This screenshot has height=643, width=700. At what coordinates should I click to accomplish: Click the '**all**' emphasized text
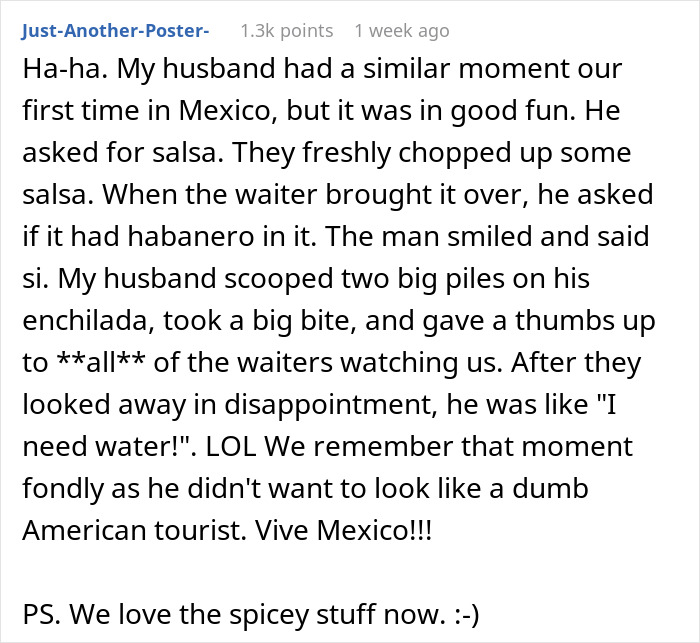click(101, 362)
